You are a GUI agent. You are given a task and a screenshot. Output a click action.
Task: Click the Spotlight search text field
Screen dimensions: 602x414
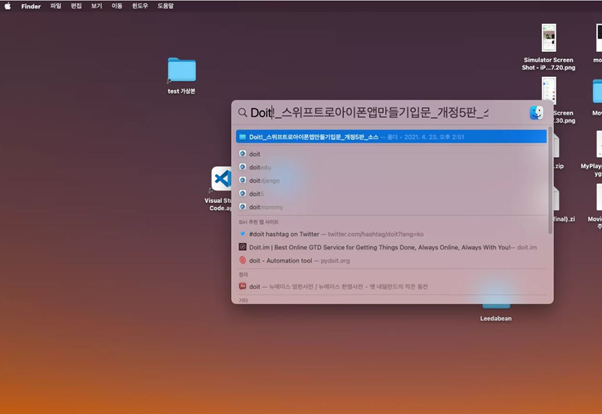(369, 113)
